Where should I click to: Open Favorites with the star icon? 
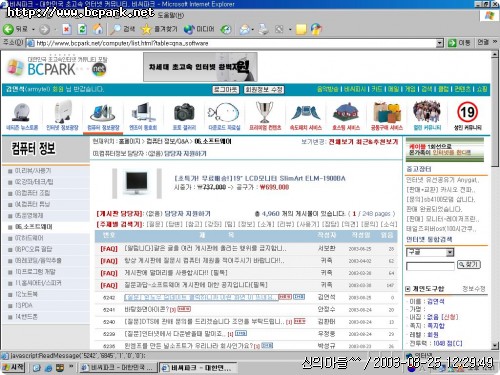(146, 29)
